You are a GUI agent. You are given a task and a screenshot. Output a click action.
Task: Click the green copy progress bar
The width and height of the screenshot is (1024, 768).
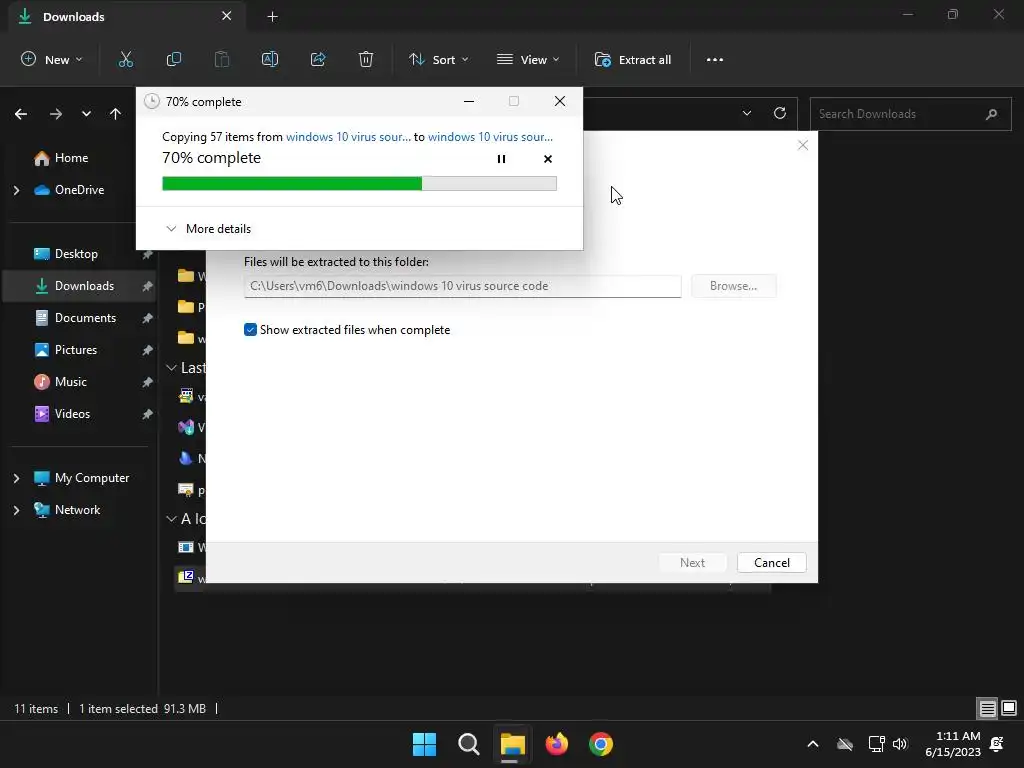[x=359, y=184]
